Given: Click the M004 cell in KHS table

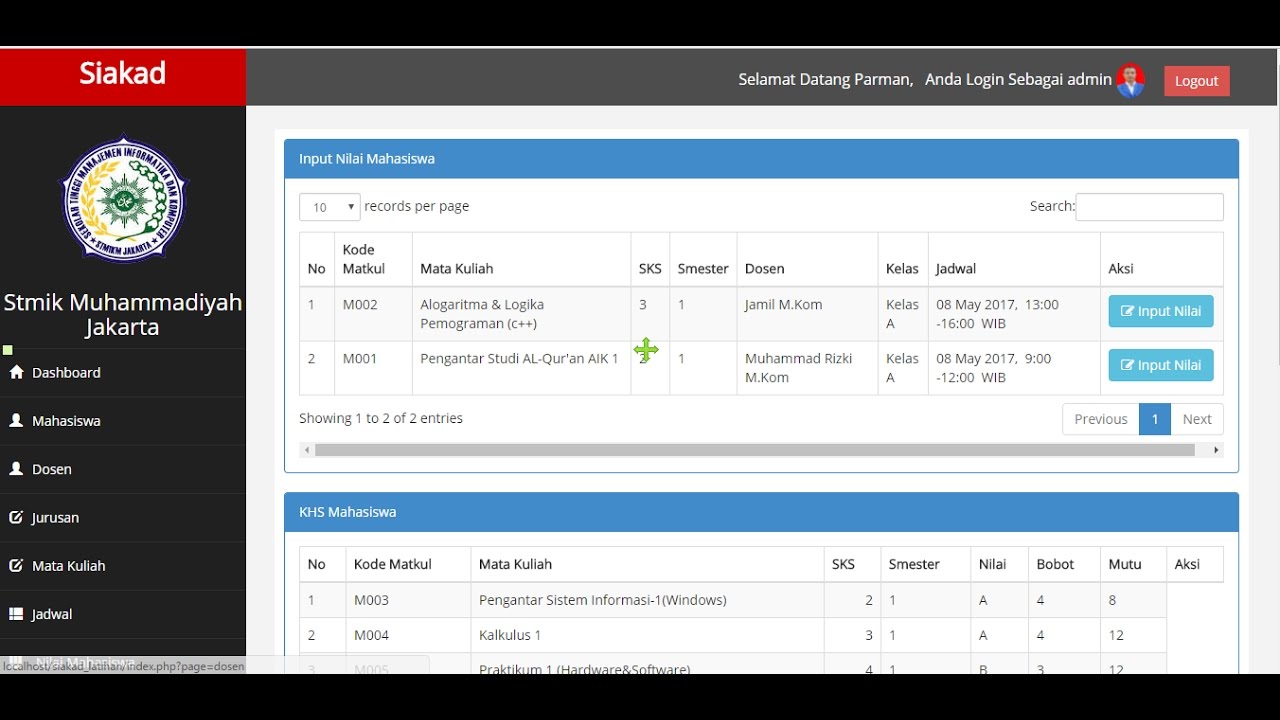Looking at the screenshot, I should click(408, 635).
